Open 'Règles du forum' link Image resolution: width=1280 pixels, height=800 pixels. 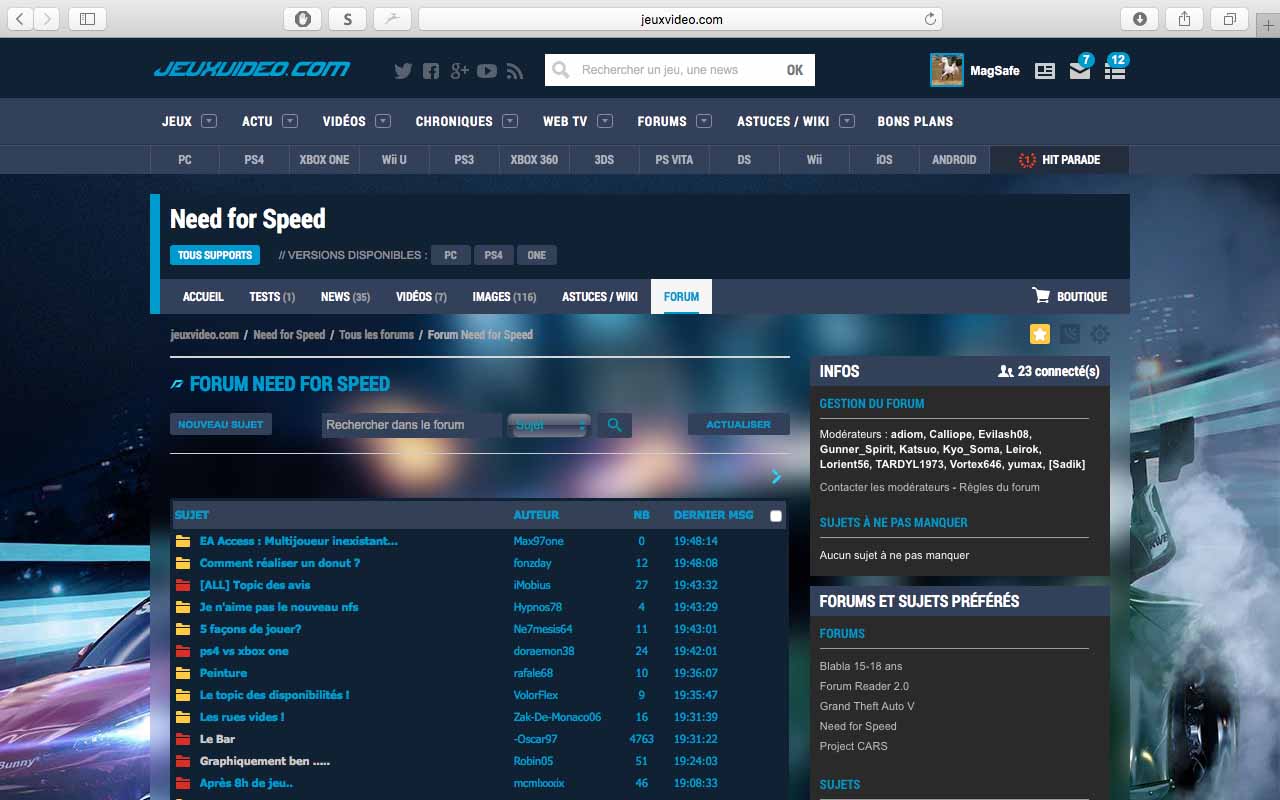point(999,487)
